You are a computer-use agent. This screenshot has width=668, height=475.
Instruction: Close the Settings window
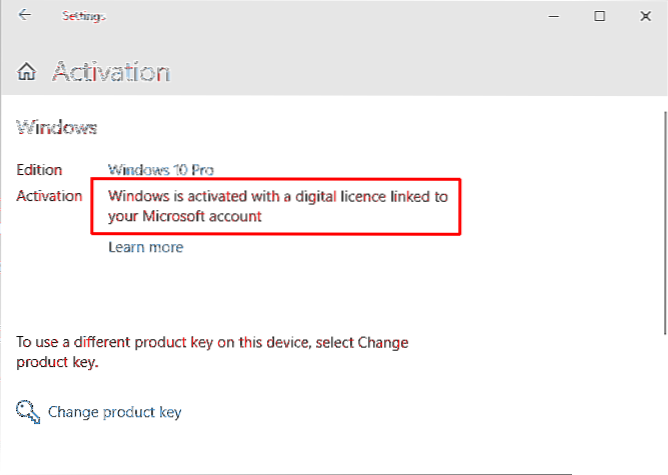point(645,16)
